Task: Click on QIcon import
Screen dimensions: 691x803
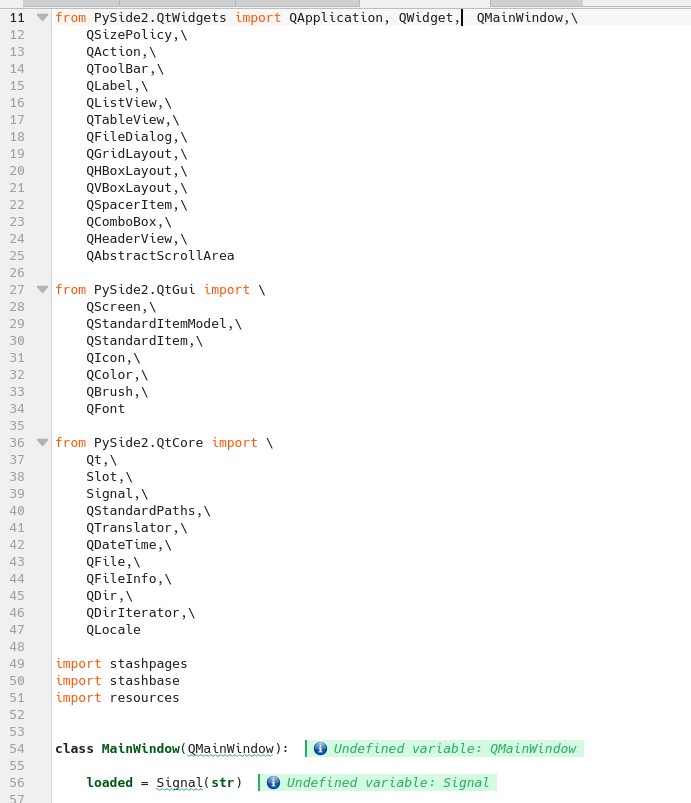Action: [x=106, y=357]
